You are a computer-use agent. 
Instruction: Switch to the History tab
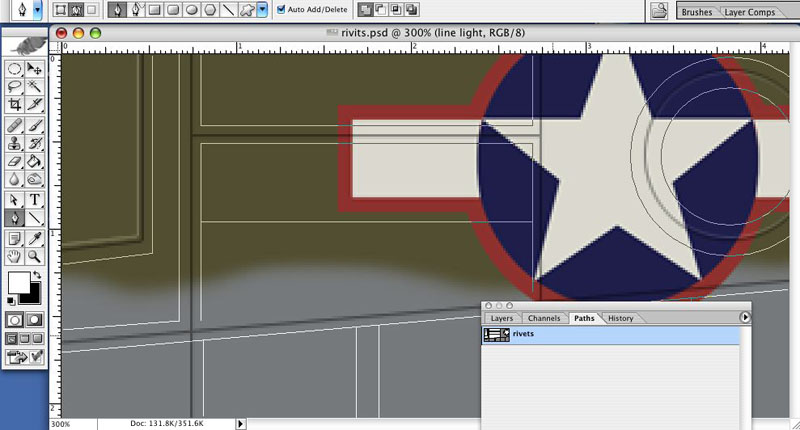pyautogui.click(x=620, y=318)
